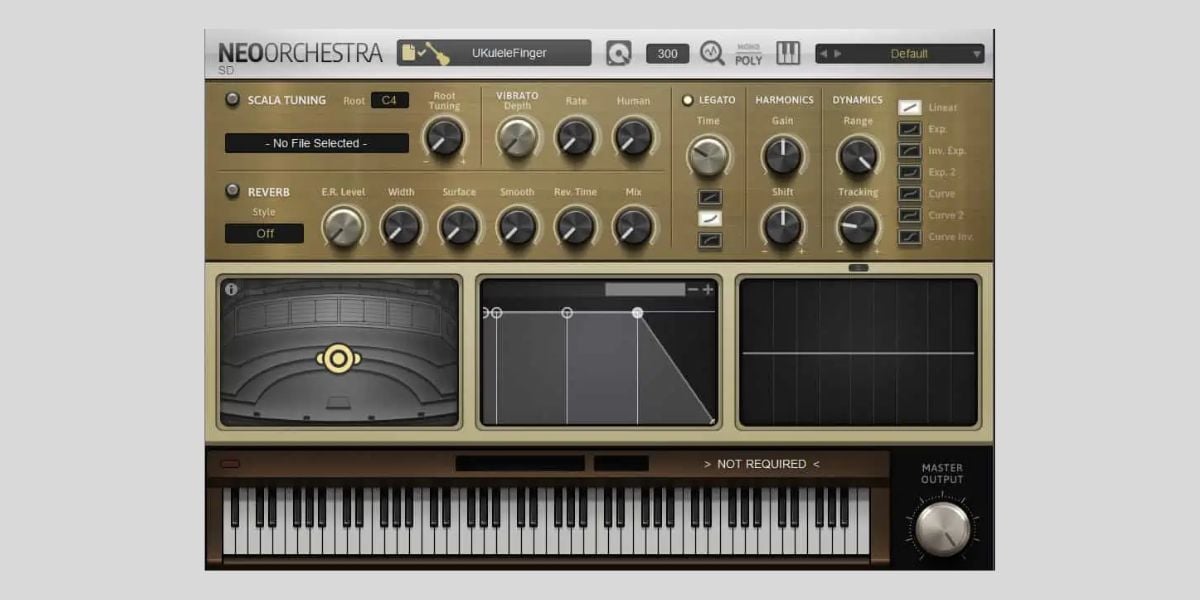Select the Curve 2 dynamics curve icon
This screenshot has height=600, width=1200.
[910, 215]
